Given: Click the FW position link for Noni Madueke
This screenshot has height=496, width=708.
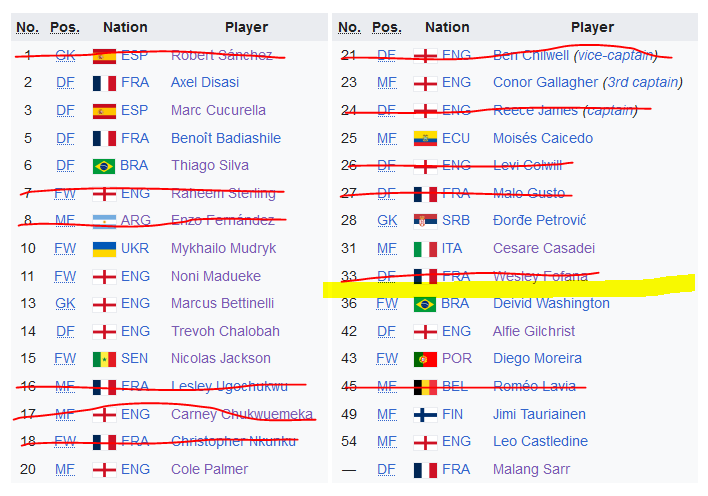Looking at the screenshot, I should point(65,276).
